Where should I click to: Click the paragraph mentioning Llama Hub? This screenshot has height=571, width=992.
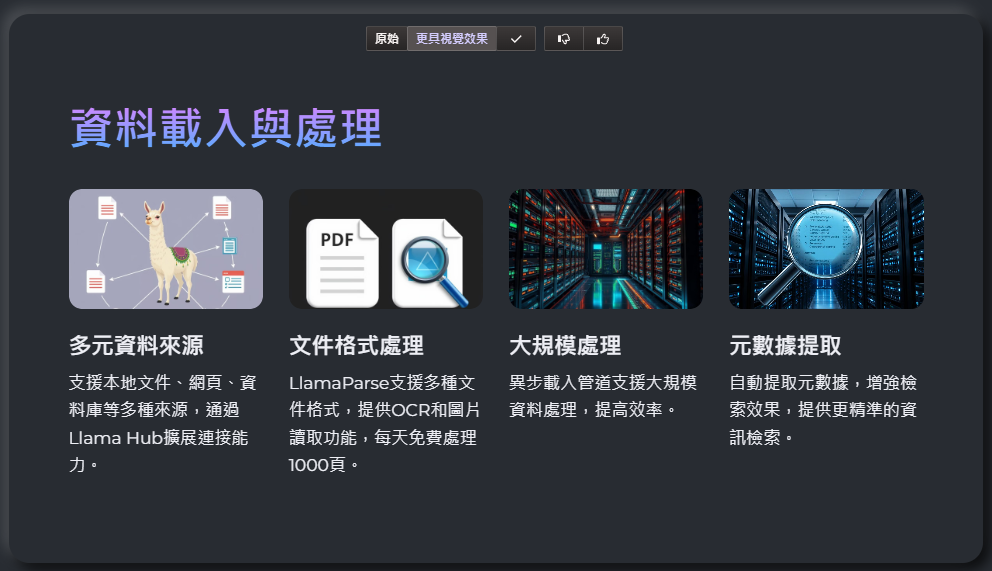tap(163, 424)
